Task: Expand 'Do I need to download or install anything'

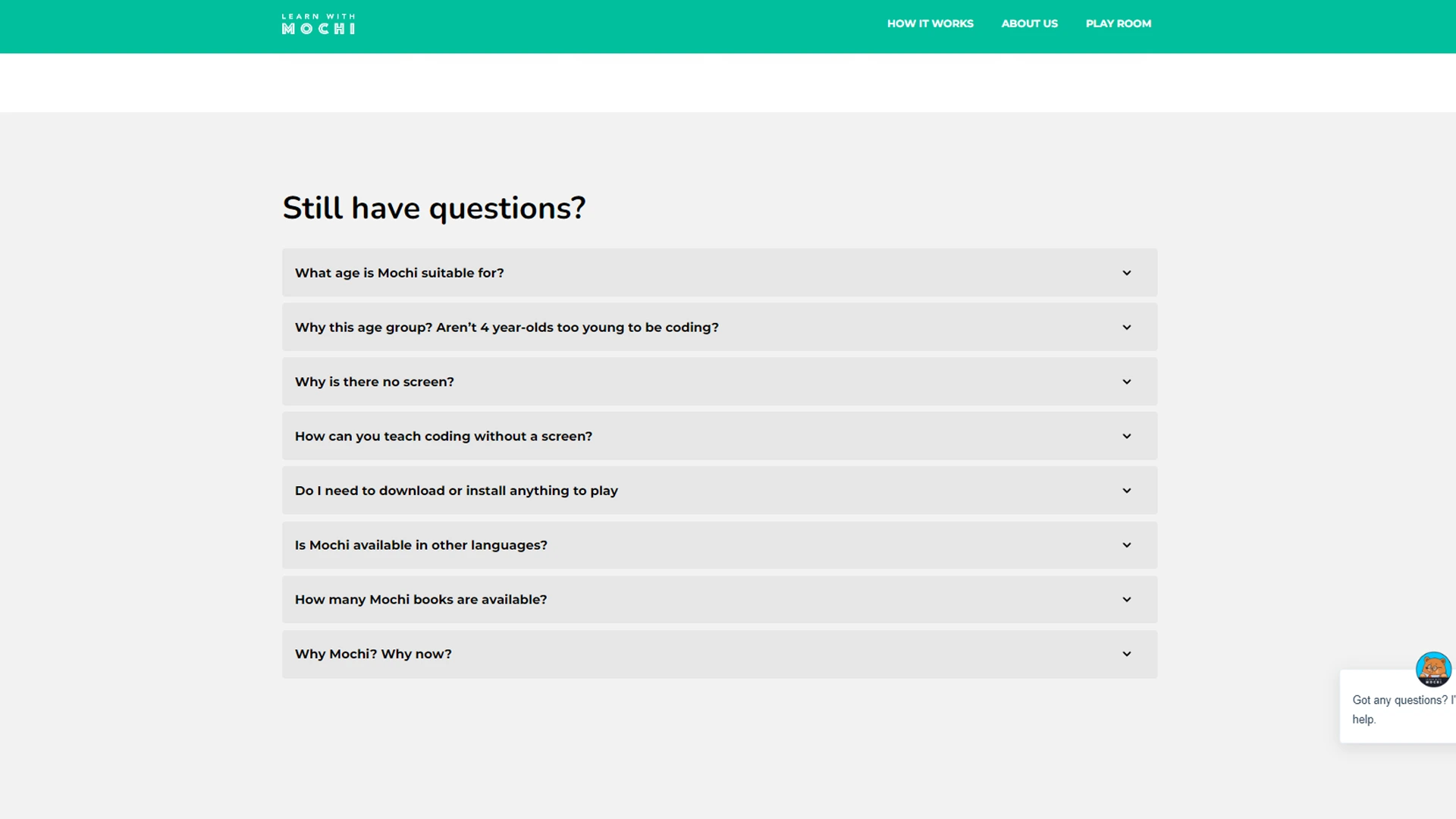Action: click(457, 491)
